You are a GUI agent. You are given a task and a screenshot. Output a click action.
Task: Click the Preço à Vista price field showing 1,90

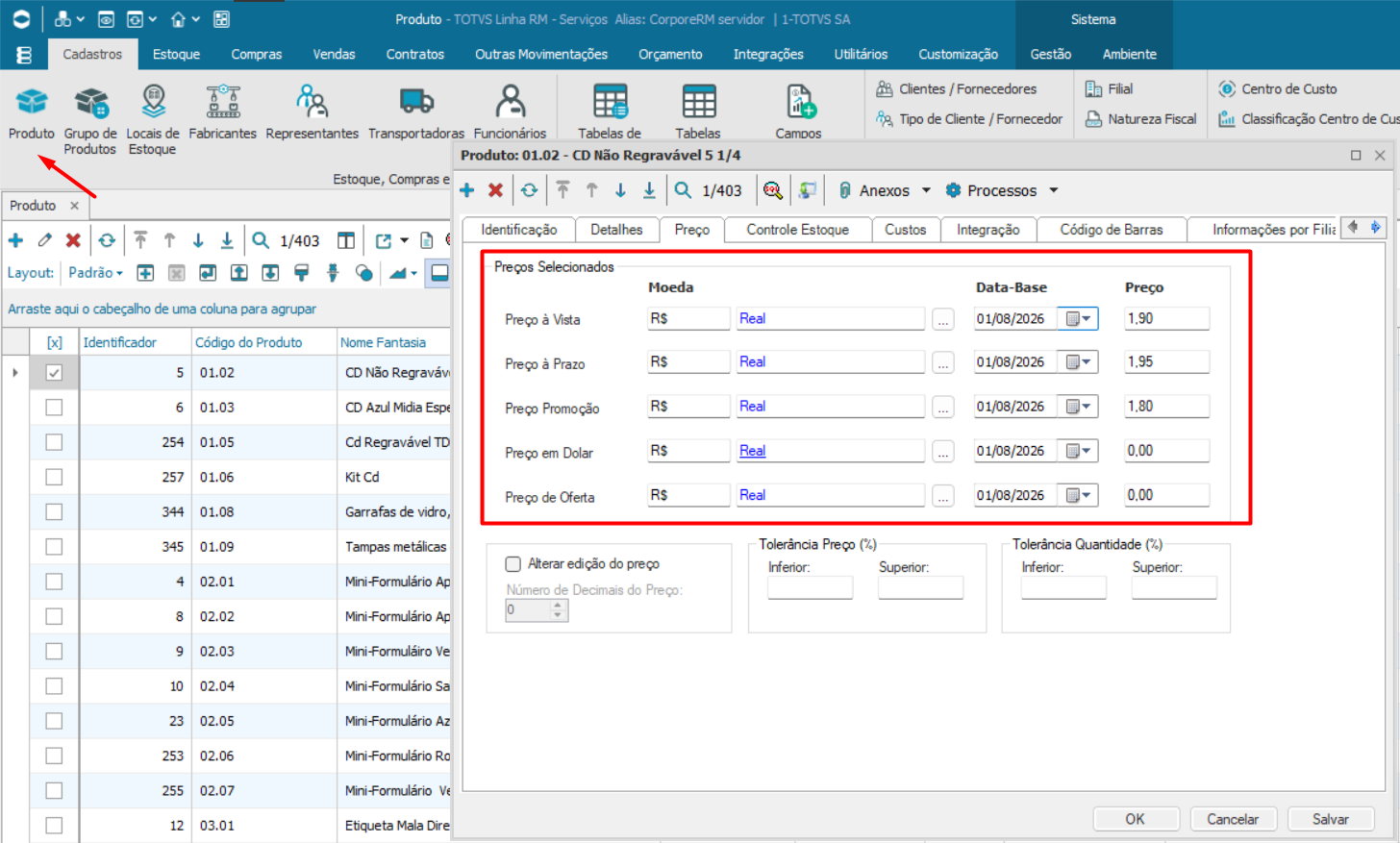(x=1167, y=319)
